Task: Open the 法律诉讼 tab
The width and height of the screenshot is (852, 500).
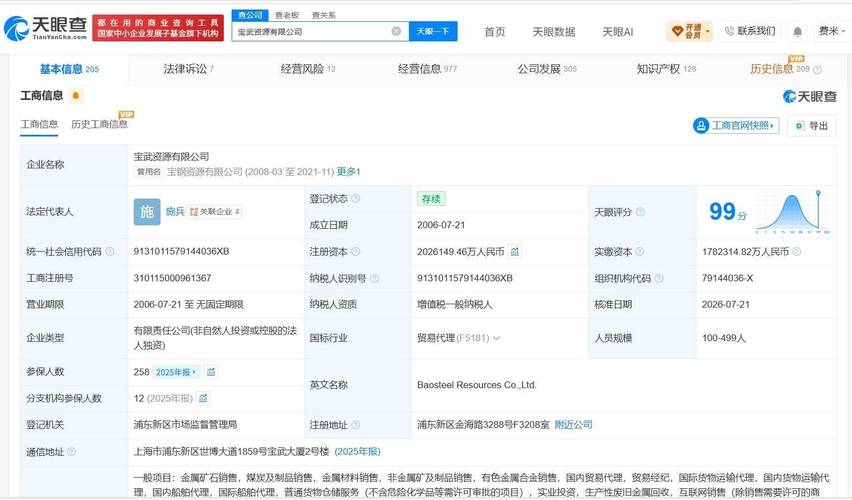Action: (189, 69)
